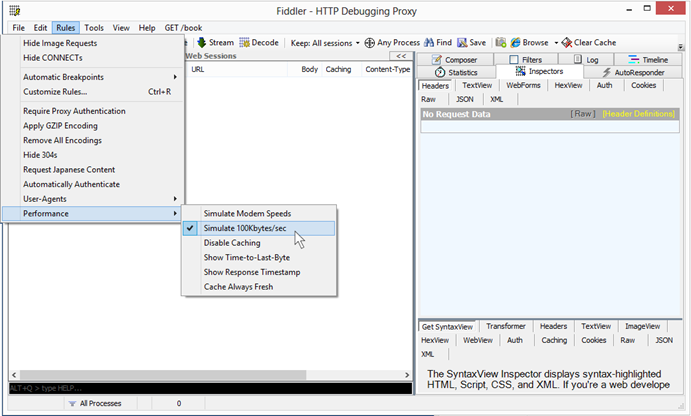Click the AutoResponder lightning icon
691x416 pixels.
coord(606,72)
